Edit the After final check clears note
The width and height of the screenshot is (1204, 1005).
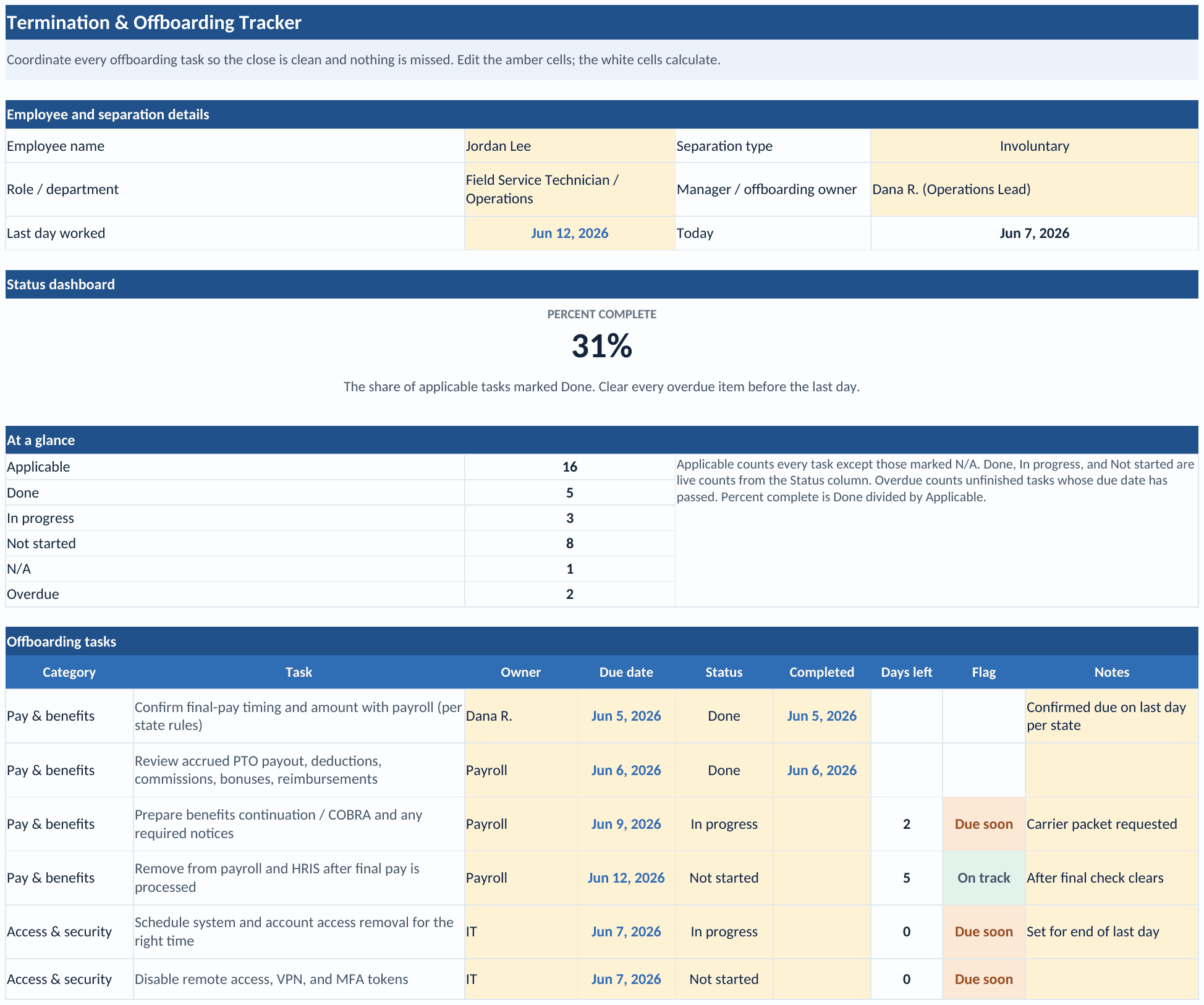pyautogui.click(x=1111, y=878)
